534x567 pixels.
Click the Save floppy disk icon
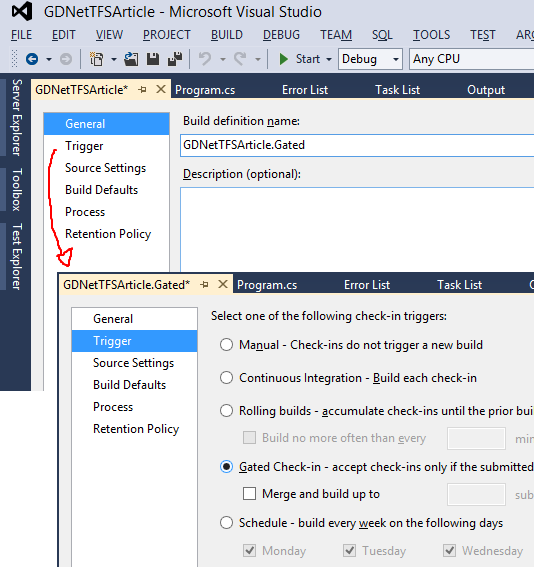(153, 59)
